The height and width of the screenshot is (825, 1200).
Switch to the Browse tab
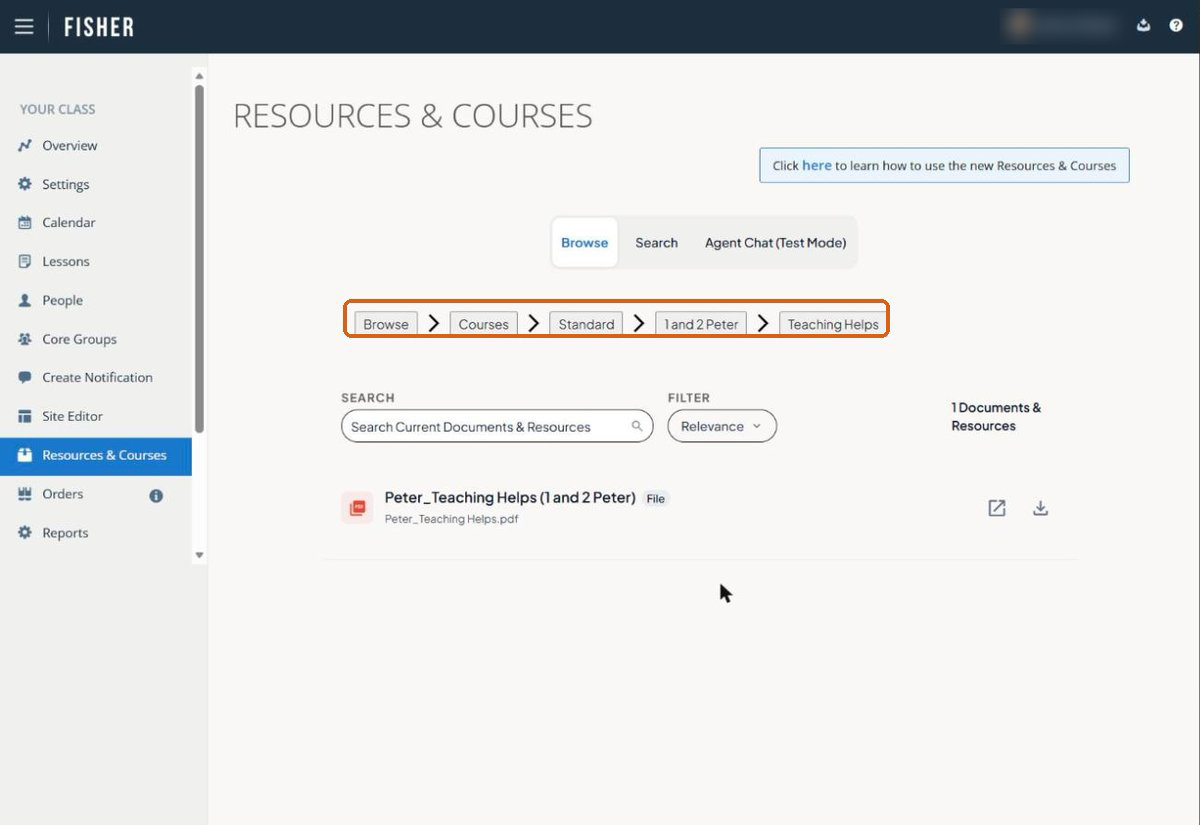pos(584,242)
